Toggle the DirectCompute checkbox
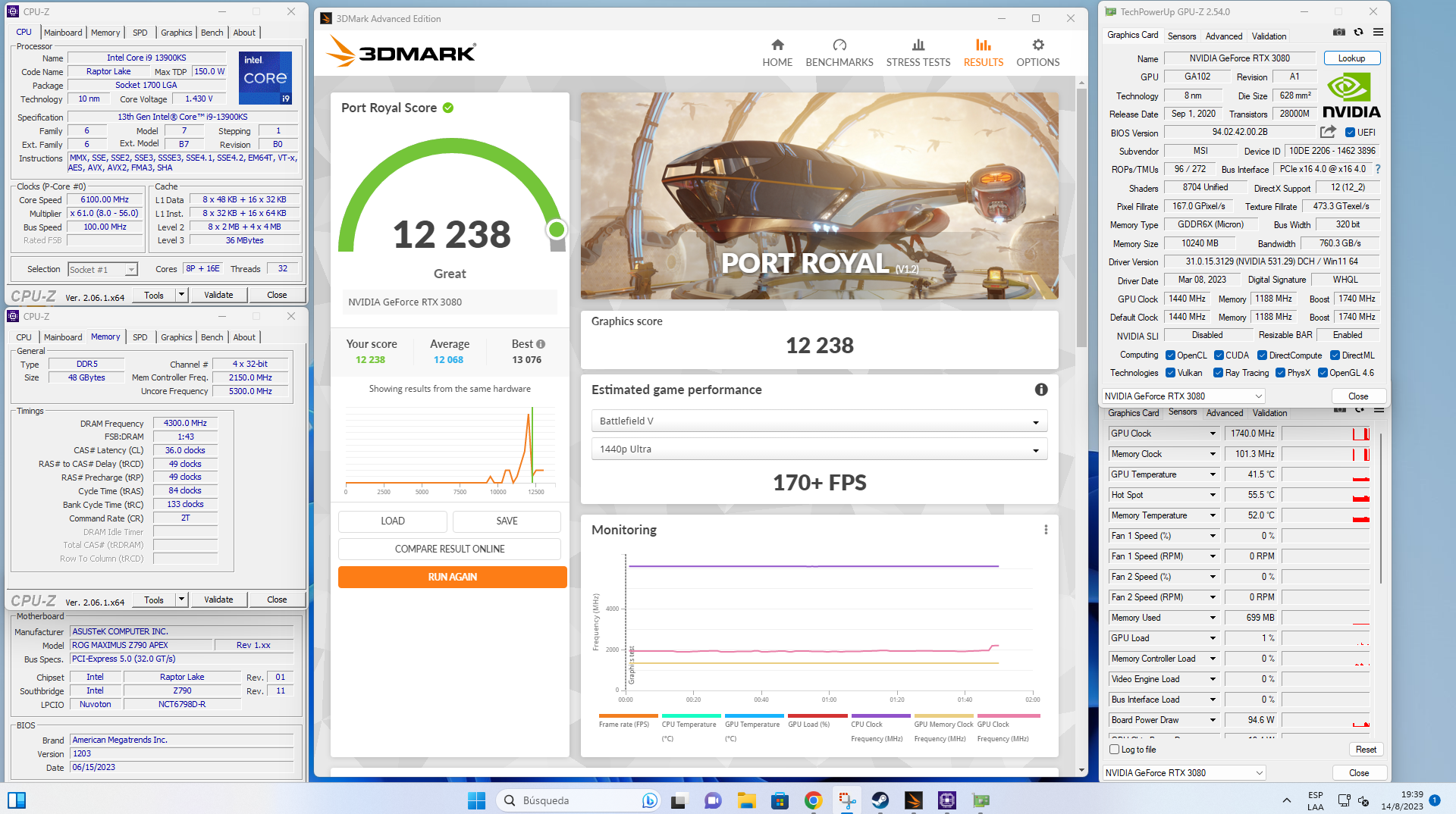Screen dimensions: 1456x814 point(1262,355)
